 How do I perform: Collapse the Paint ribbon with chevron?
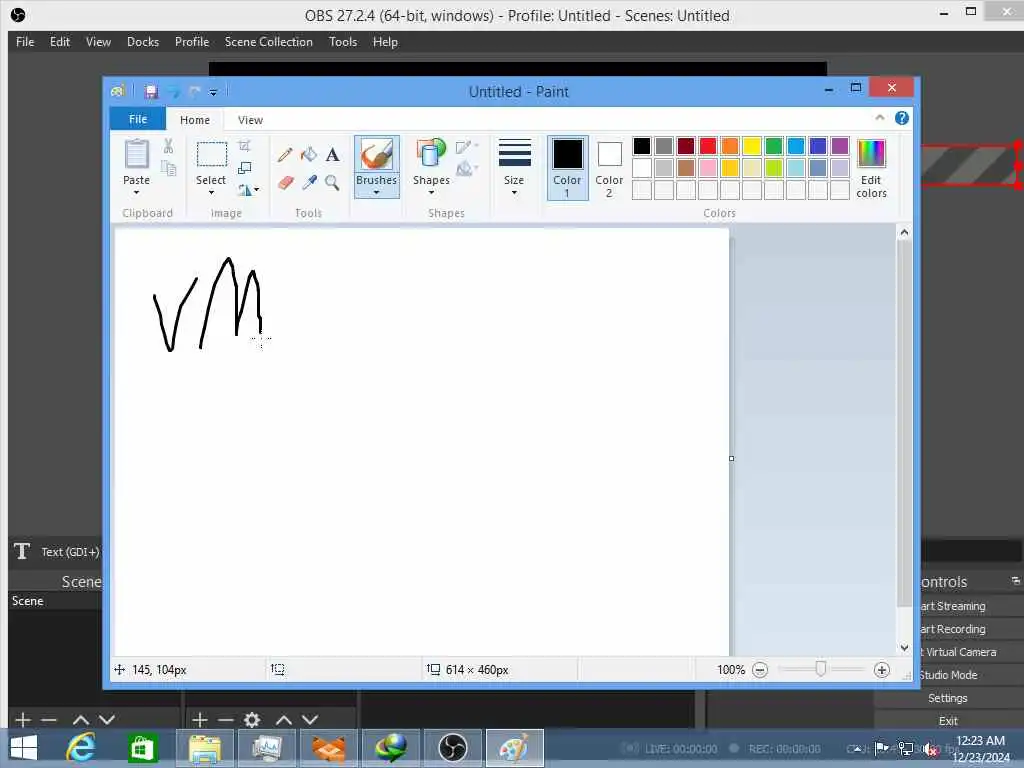coord(880,118)
